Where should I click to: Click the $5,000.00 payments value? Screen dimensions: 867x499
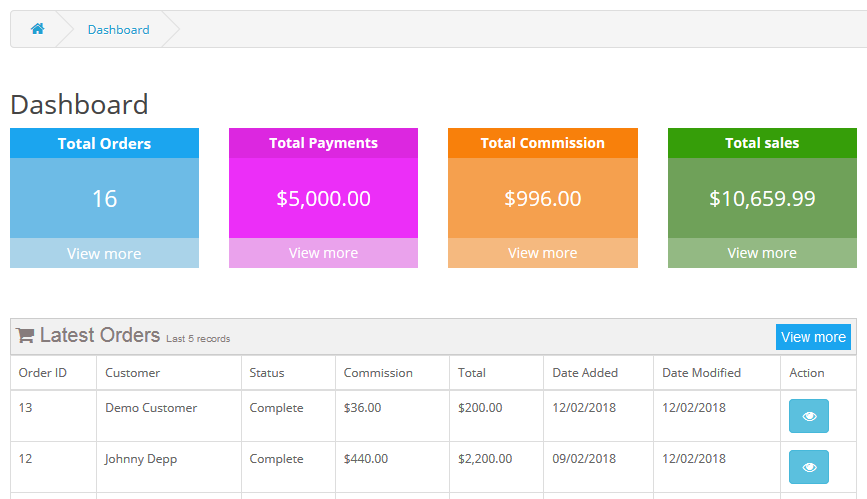[323, 199]
